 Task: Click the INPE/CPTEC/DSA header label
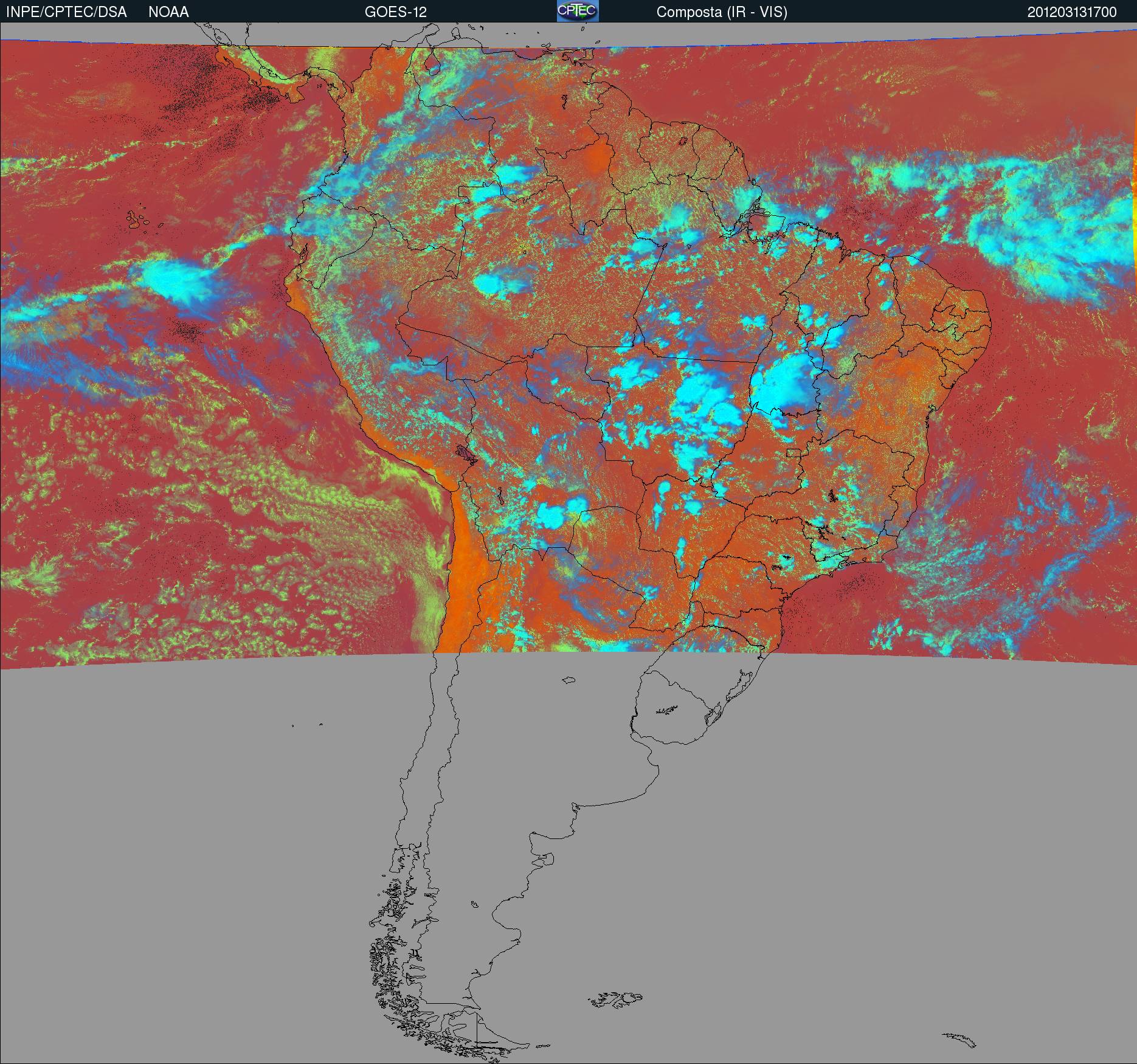point(66,12)
